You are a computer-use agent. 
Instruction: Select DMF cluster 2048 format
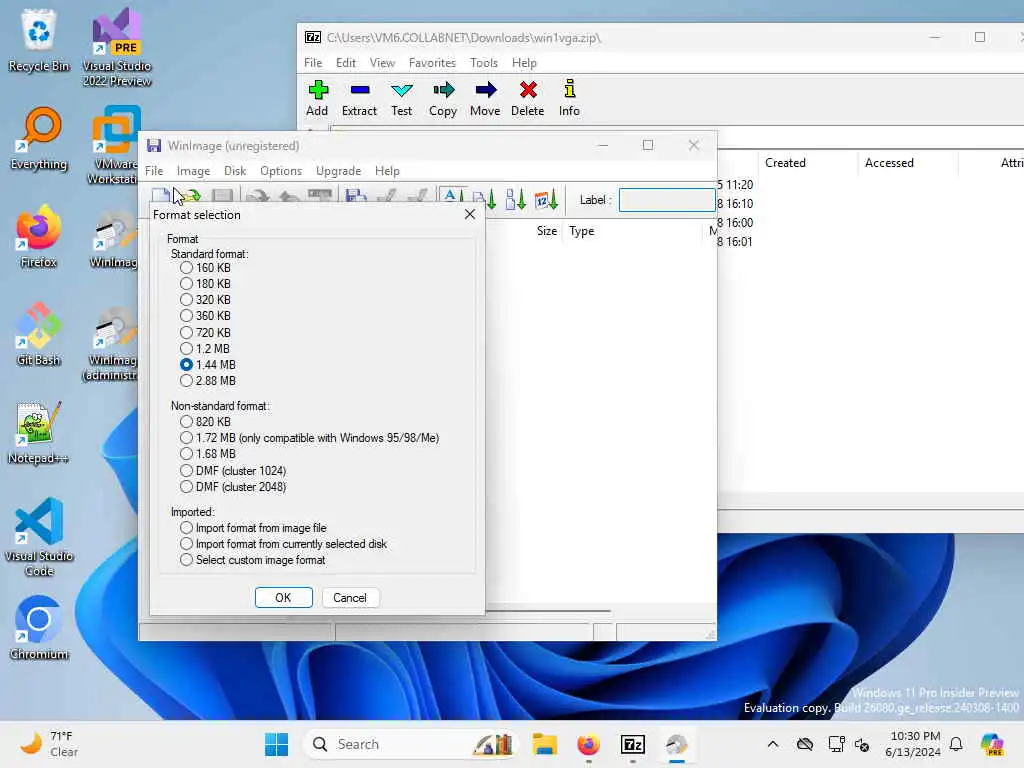tap(233, 487)
